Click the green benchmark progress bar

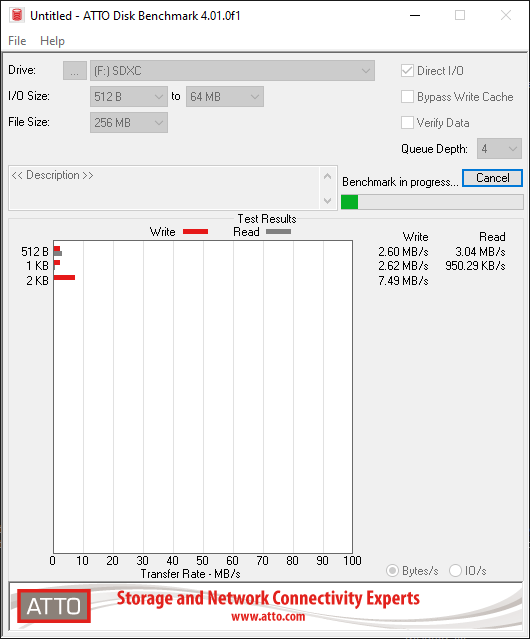click(432, 202)
